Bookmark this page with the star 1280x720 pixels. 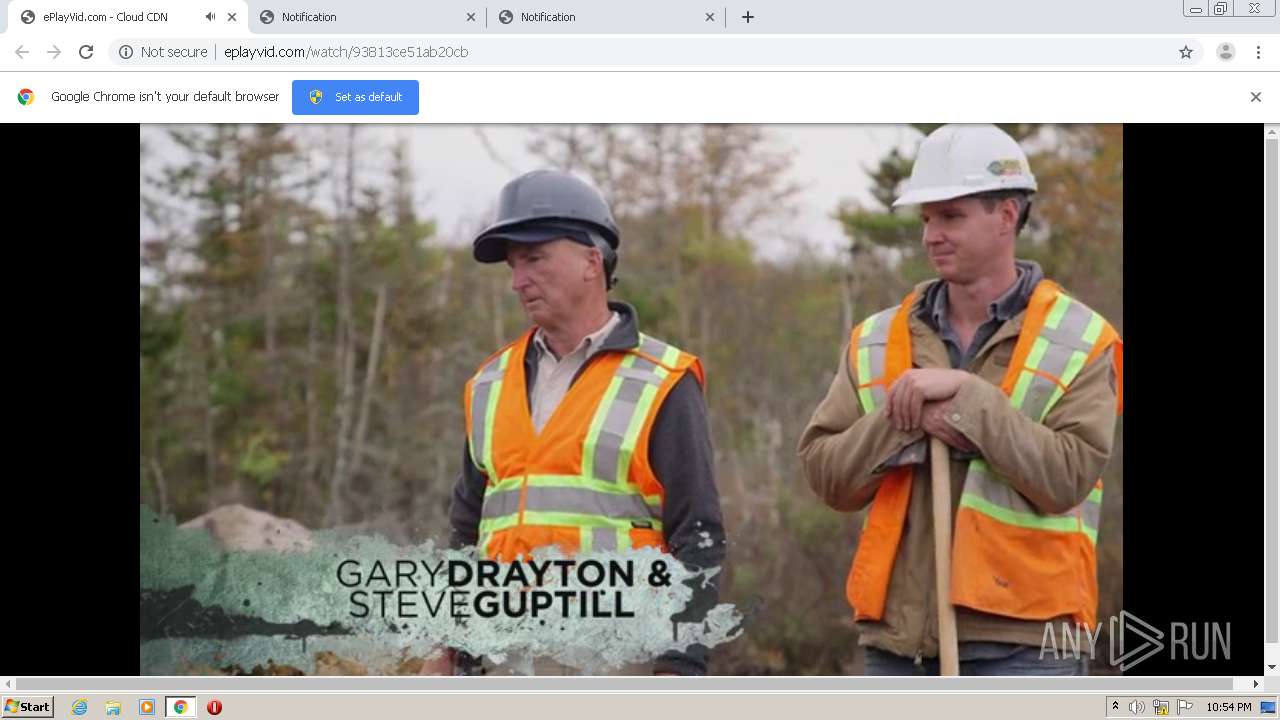point(1186,52)
